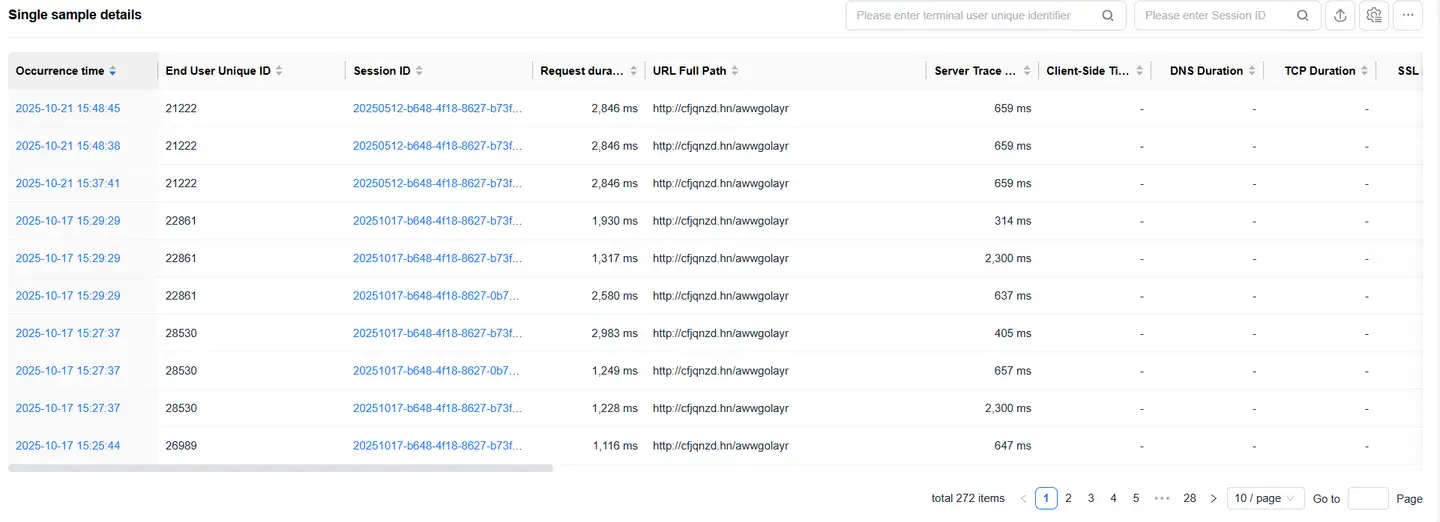
Task: Open occurrence 2025-10-21 15:48:45 record
Action: (x=68, y=108)
